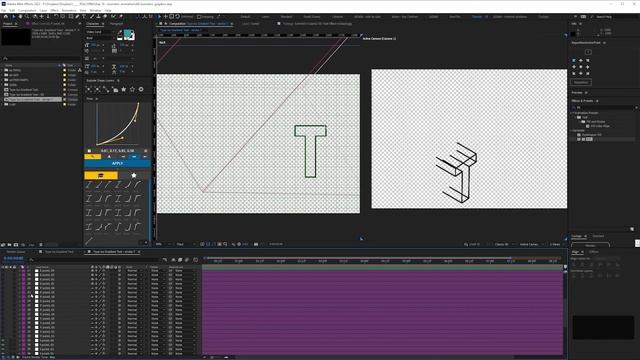This screenshot has width=640, height=360.
Task: Click the blue APPLY button in Flow
Action: click(117, 163)
